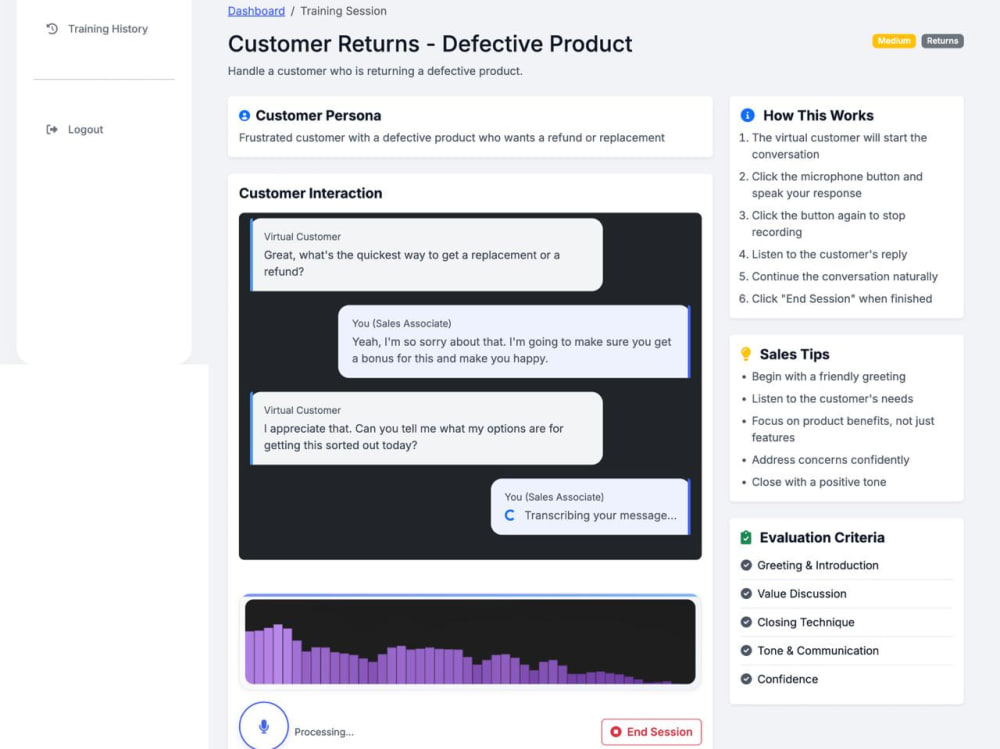The image size is (1000, 749).
Task: Click the 'End Session when finished' step
Action: pos(842,299)
